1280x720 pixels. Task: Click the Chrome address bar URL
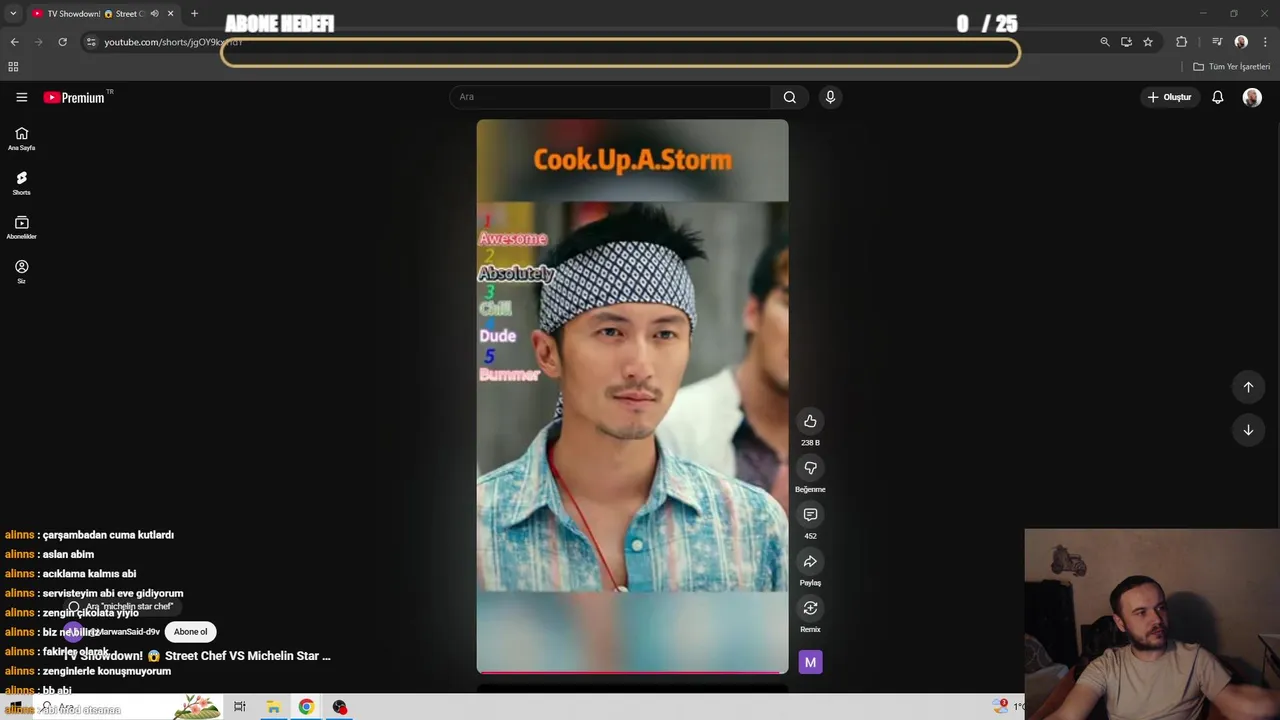174,42
